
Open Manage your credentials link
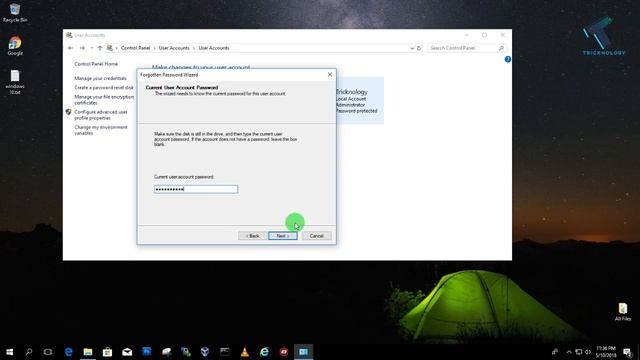[x=100, y=78]
